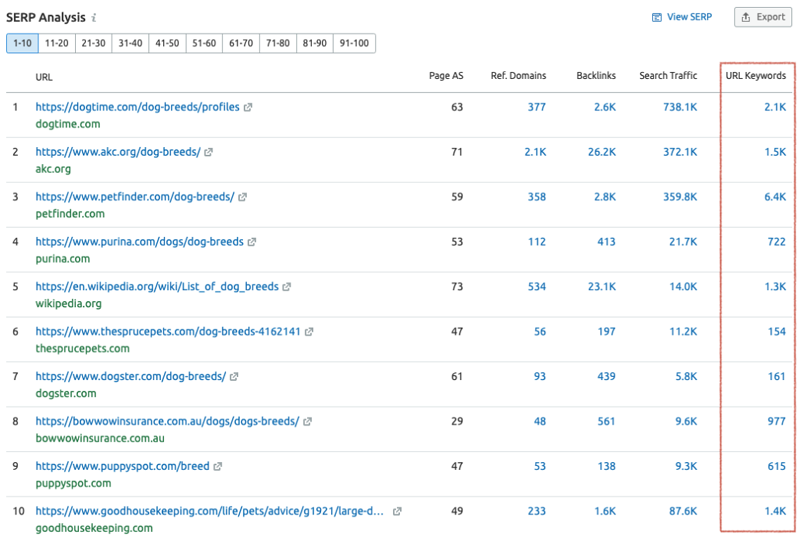Screen dimensions: 800x538
Task: Open the akc.org dog-breeds URL
Action: (x=118, y=152)
